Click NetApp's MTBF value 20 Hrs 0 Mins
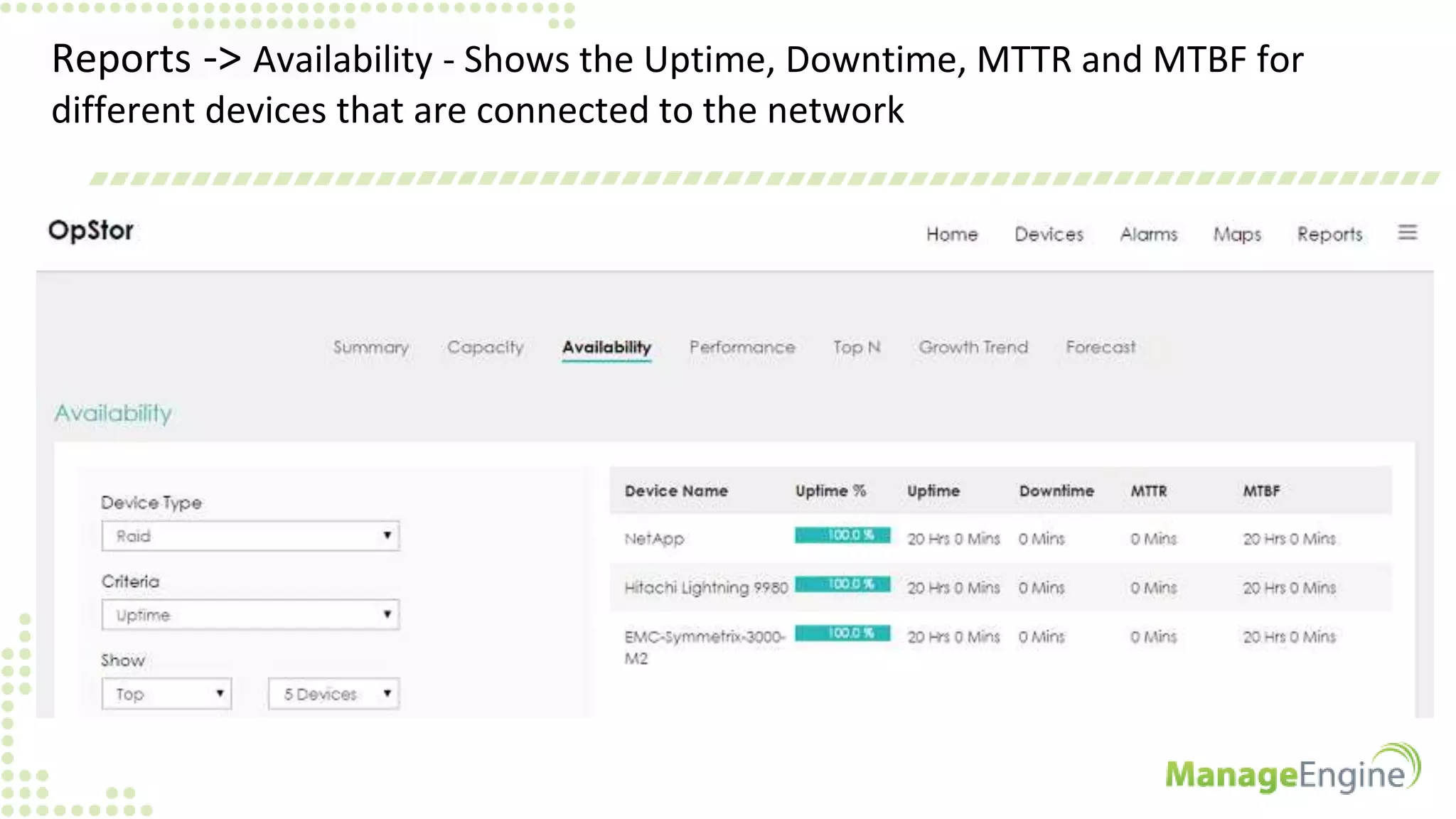 tap(1290, 539)
